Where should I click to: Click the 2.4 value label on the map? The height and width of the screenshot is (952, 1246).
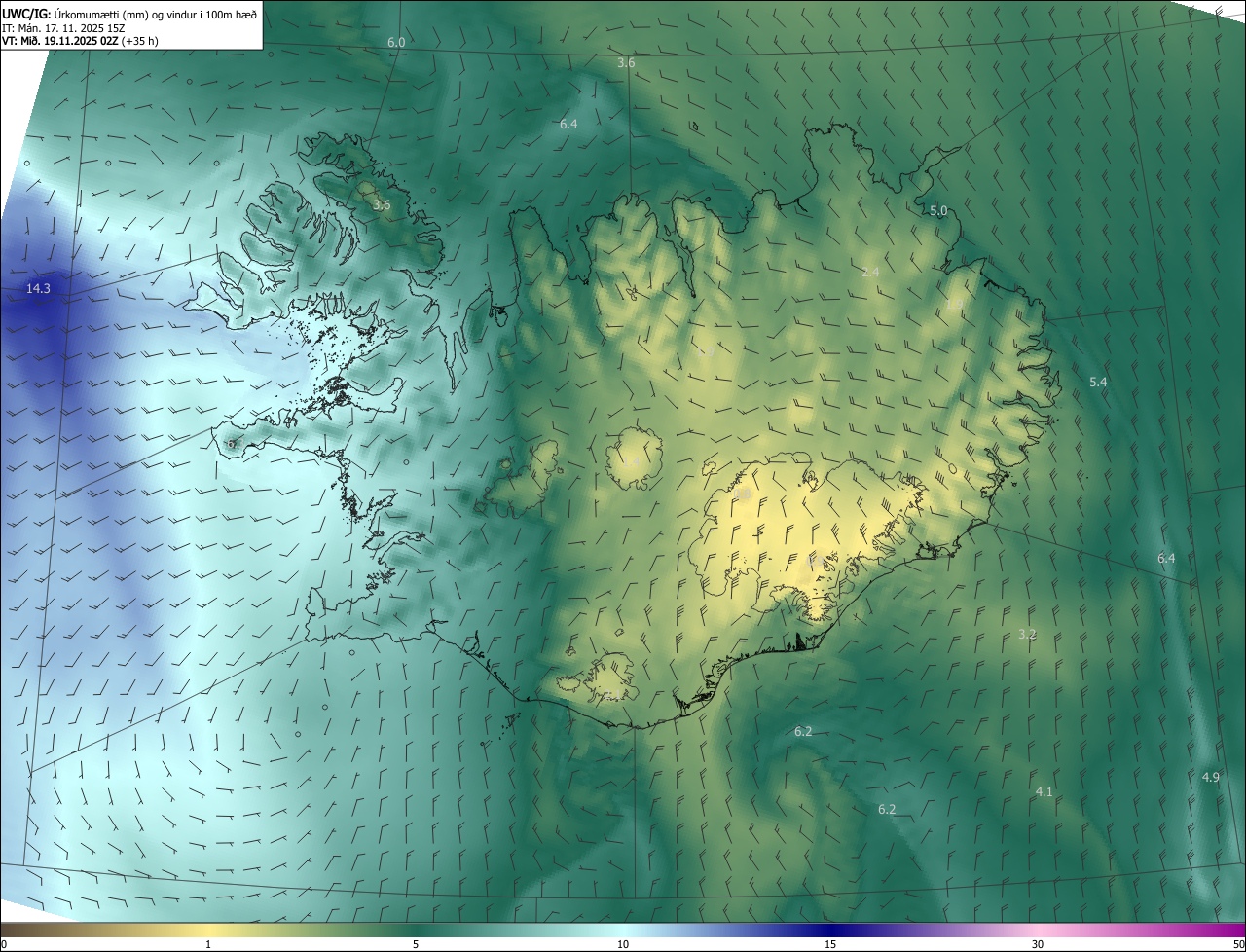click(870, 272)
